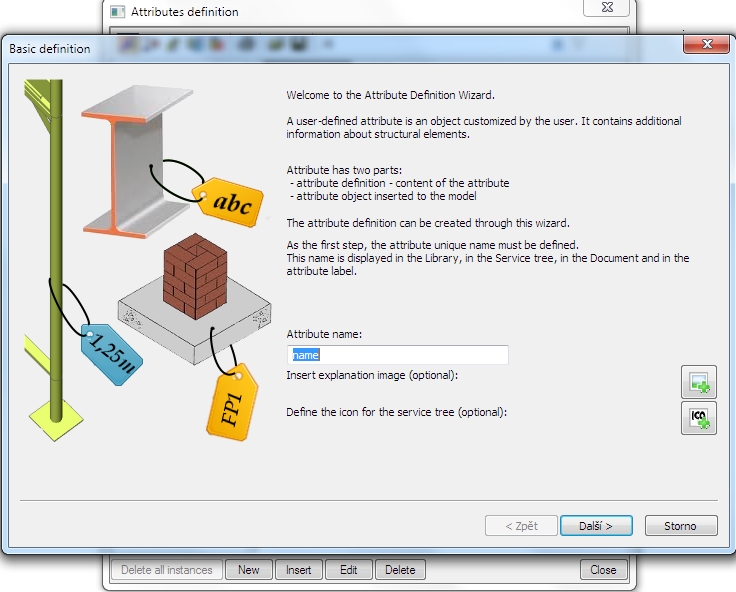Click the '< Zpět' back button
736x592 pixels.
click(521, 526)
